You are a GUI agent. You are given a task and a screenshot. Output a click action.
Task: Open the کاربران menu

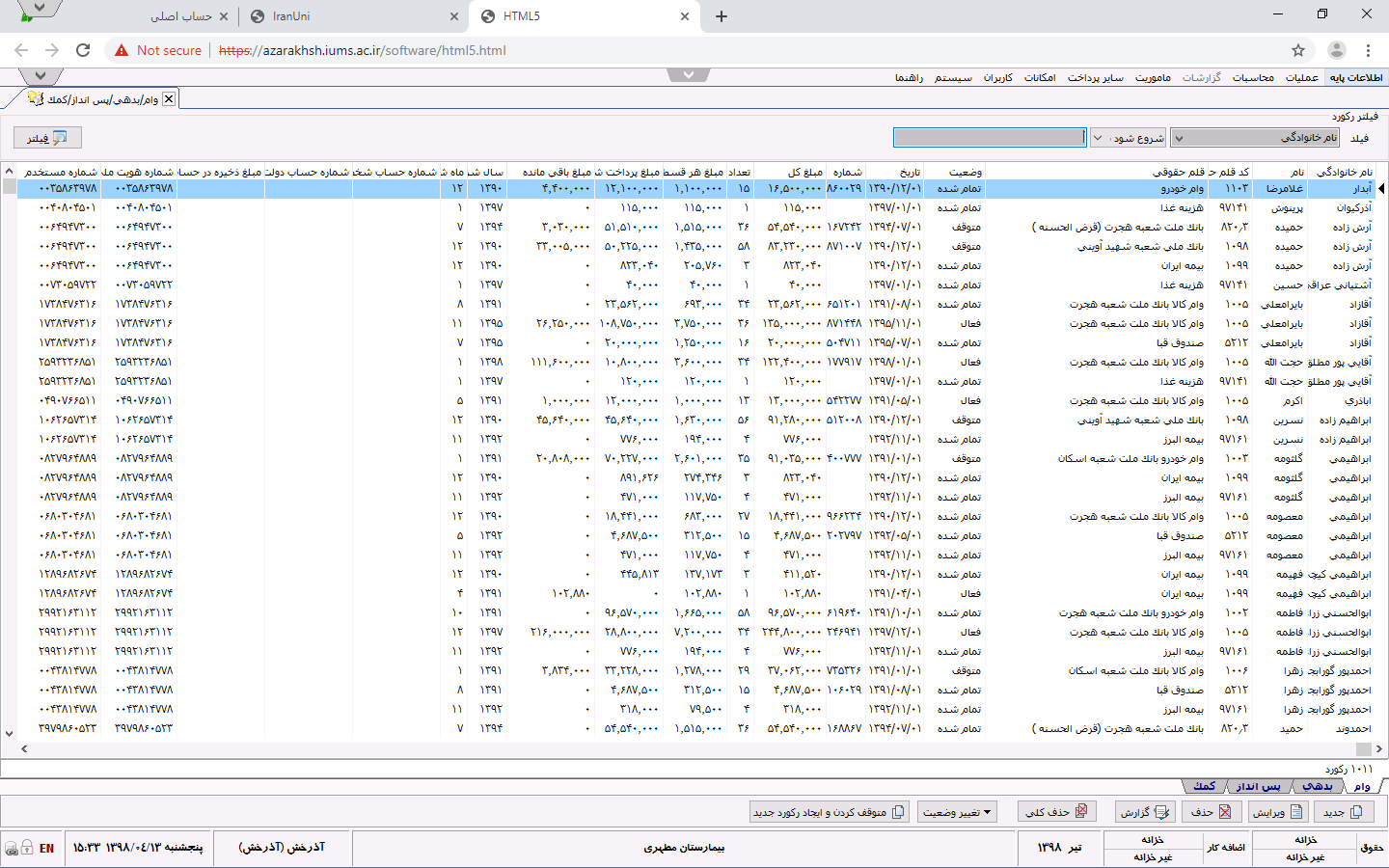998,77
